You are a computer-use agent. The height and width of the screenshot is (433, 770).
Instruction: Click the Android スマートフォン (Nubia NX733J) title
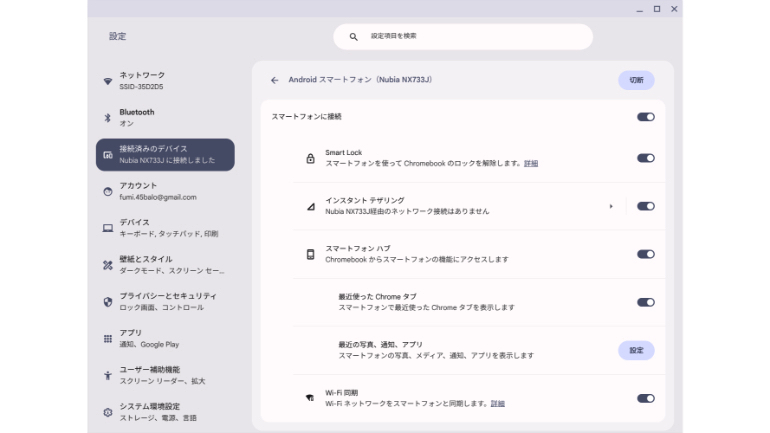point(360,80)
